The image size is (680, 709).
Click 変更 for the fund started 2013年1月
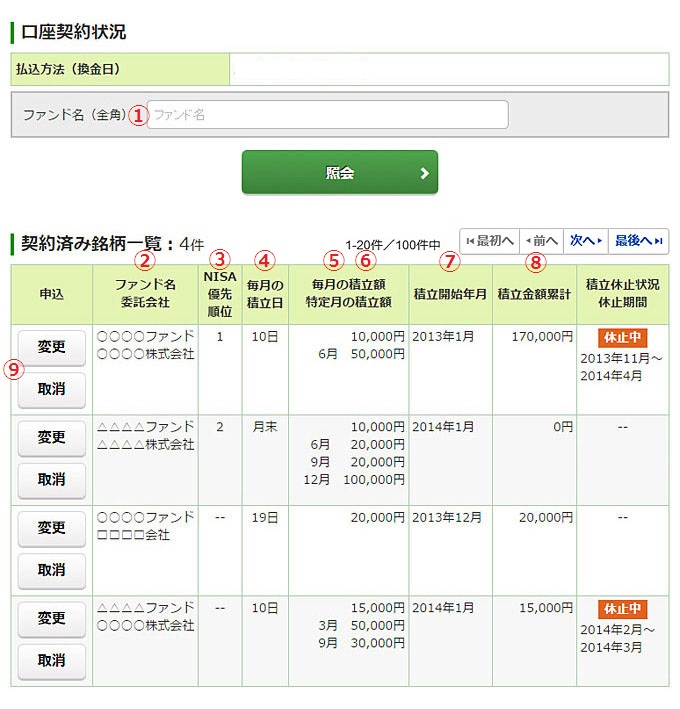point(52,347)
